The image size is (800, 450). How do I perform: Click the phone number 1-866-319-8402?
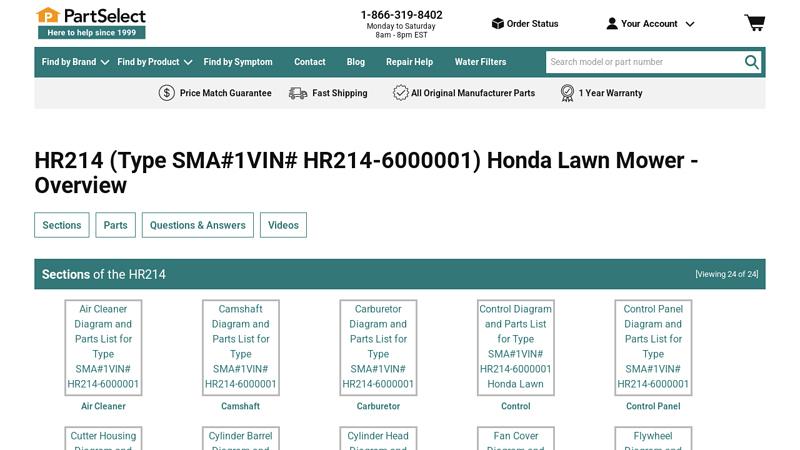(402, 15)
